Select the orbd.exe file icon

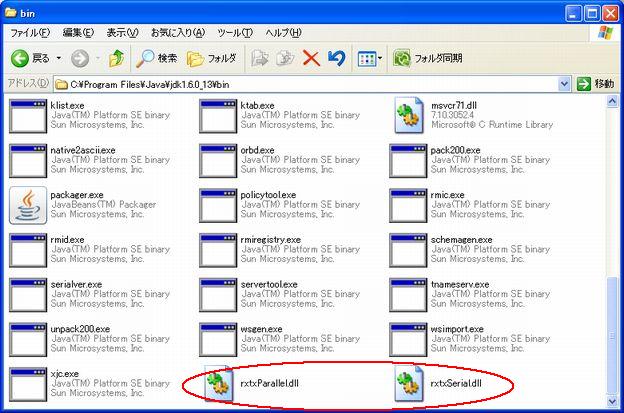coord(218,161)
